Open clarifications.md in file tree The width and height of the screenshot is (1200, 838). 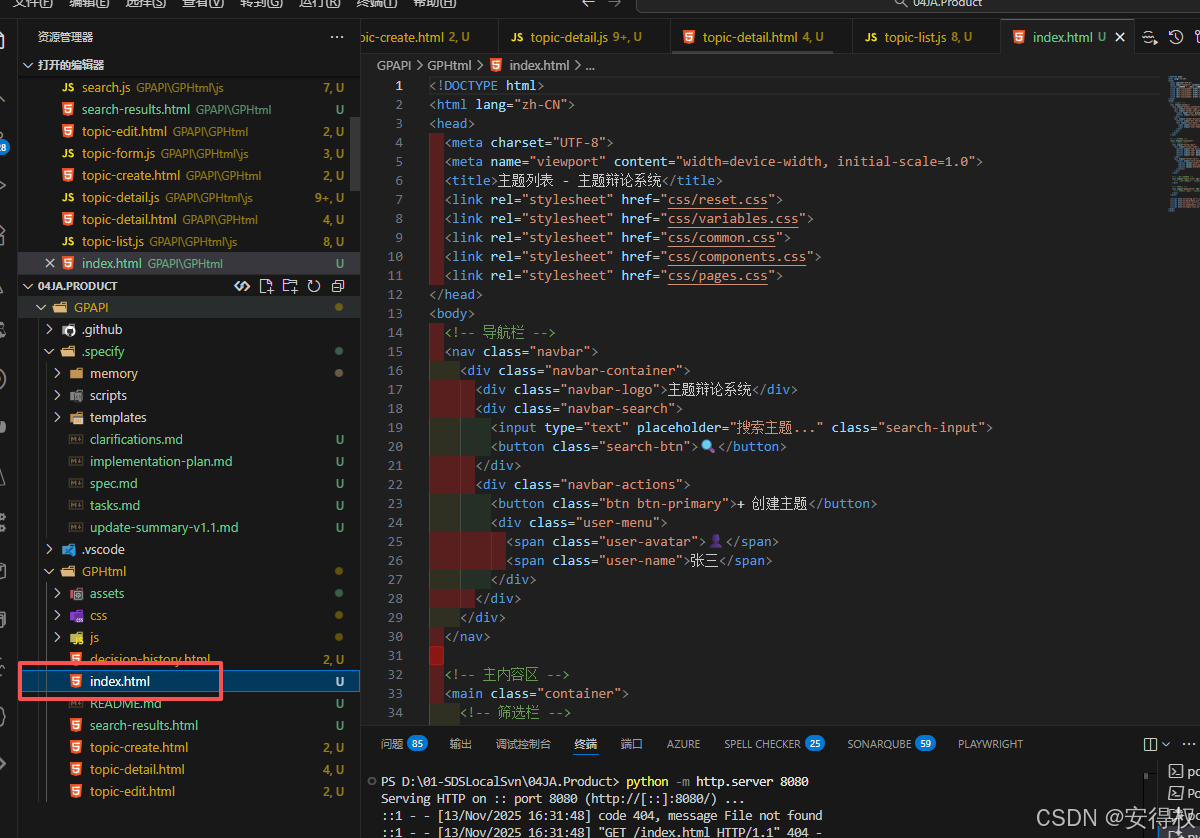click(x=136, y=439)
